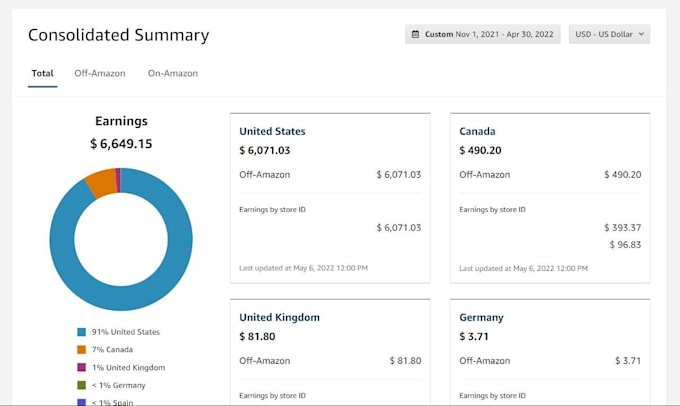Click the total earnings $ 6,649.15
Image resolution: width=680 pixels, height=406 pixels.
121,144
